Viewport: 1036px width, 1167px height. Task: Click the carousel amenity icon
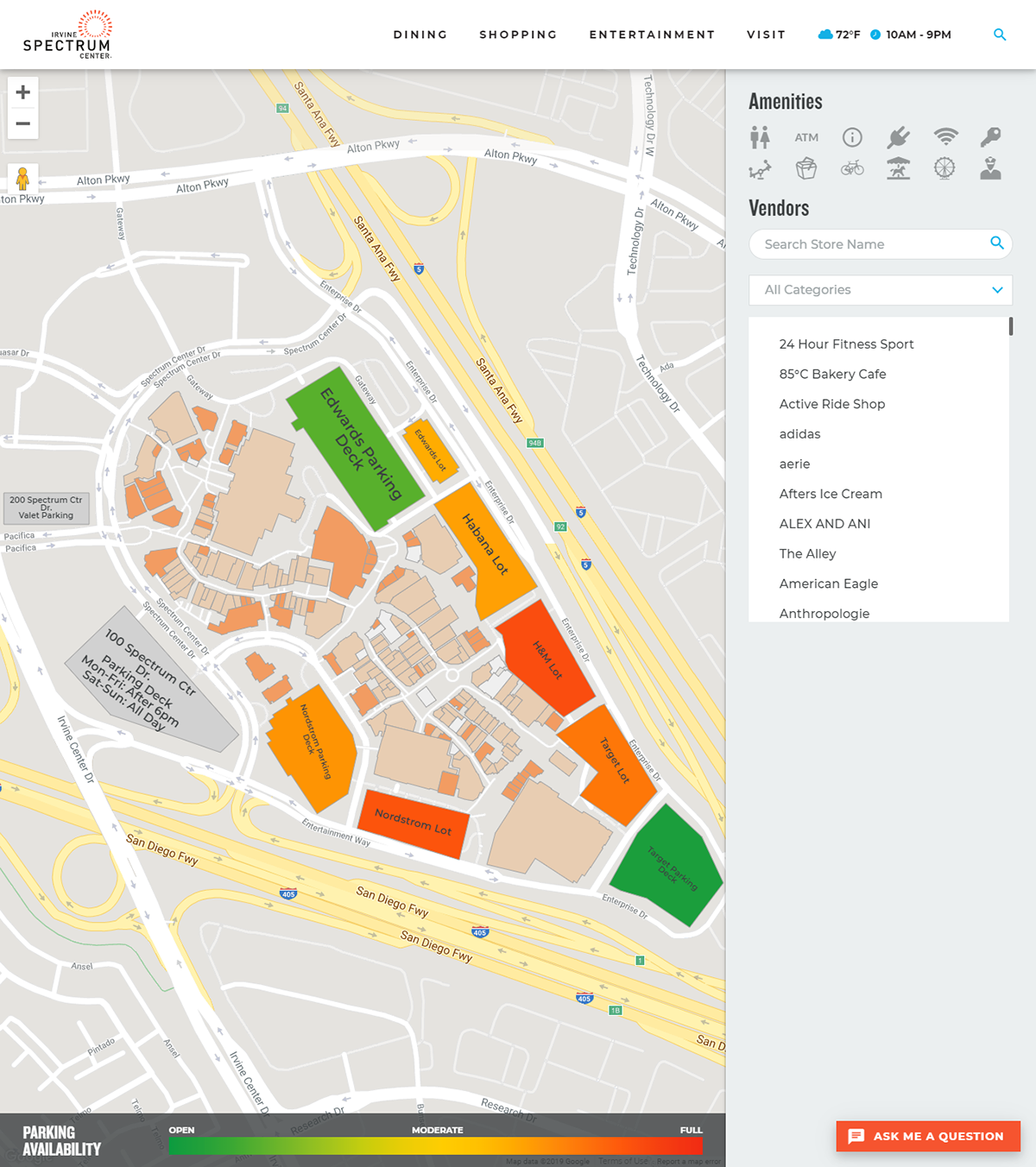pyautogui.click(x=899, y=169)
